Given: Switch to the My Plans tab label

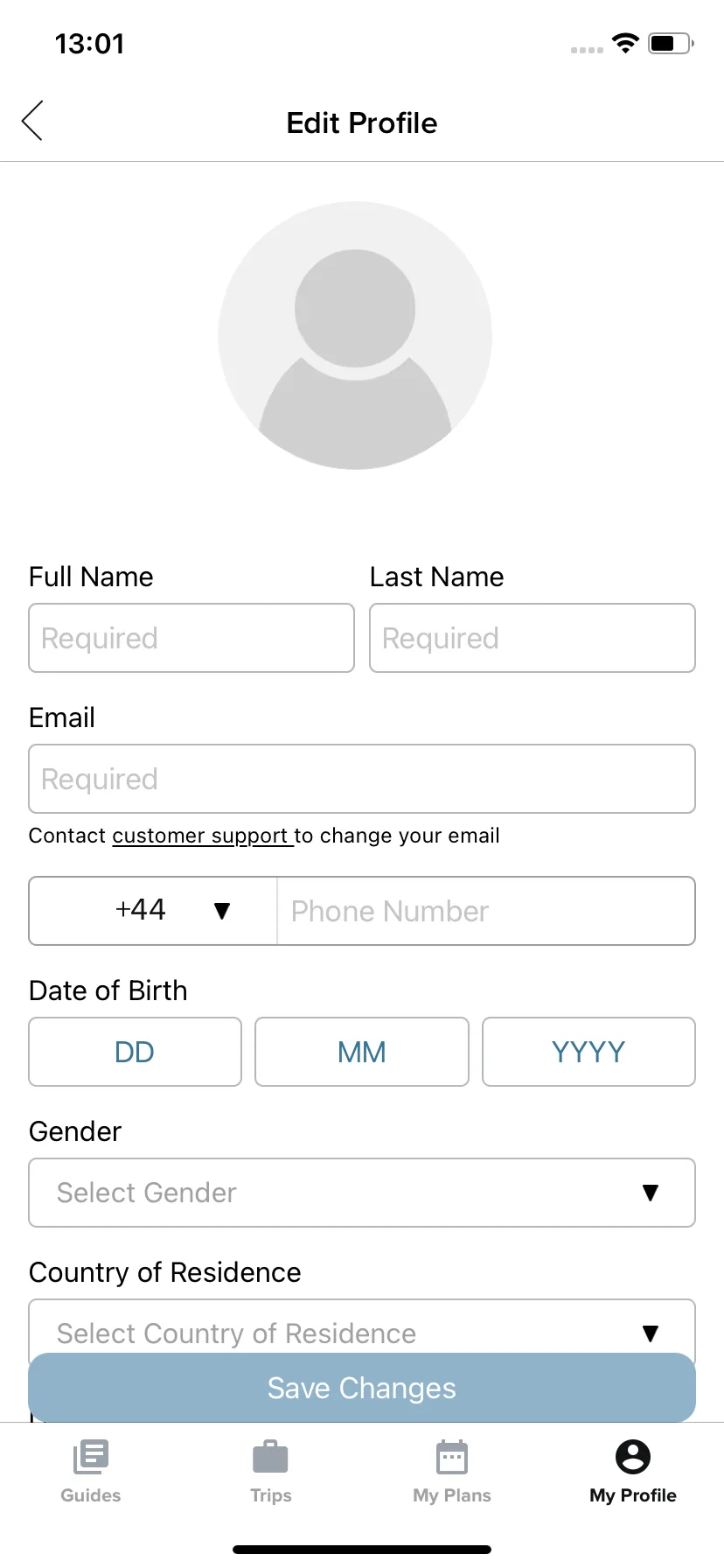Looking at the screenshot, I should (x=452, y=1495).
